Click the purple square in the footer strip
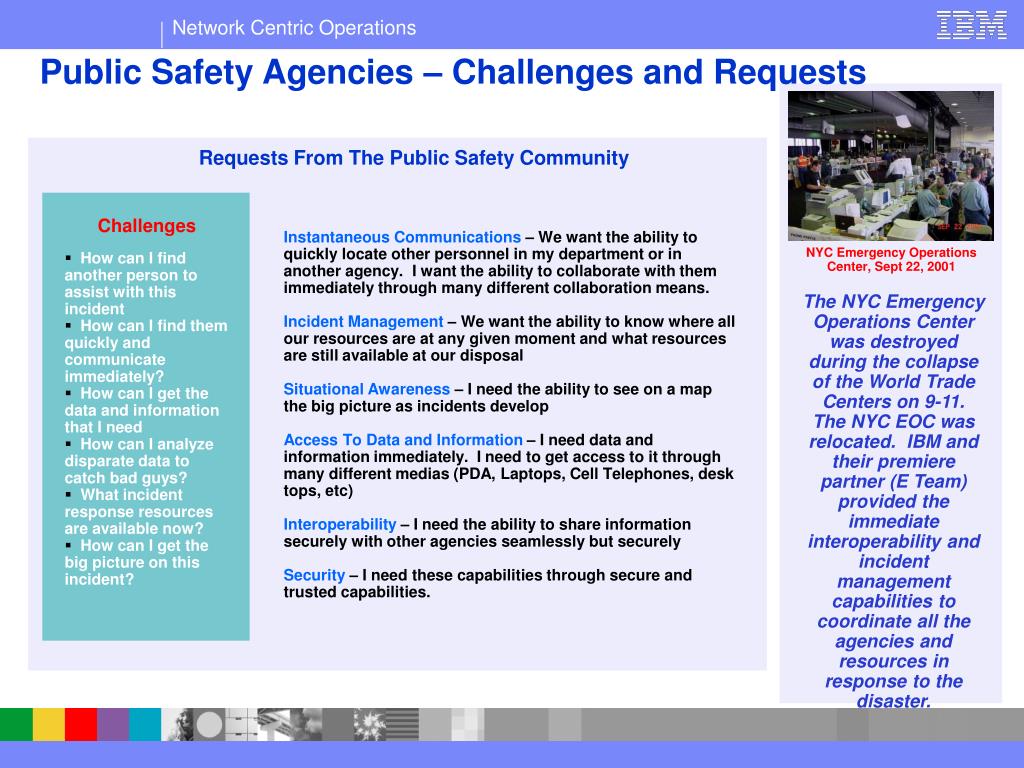The width and height of the screenshot is (1024, 768). (x=113, y=724)
